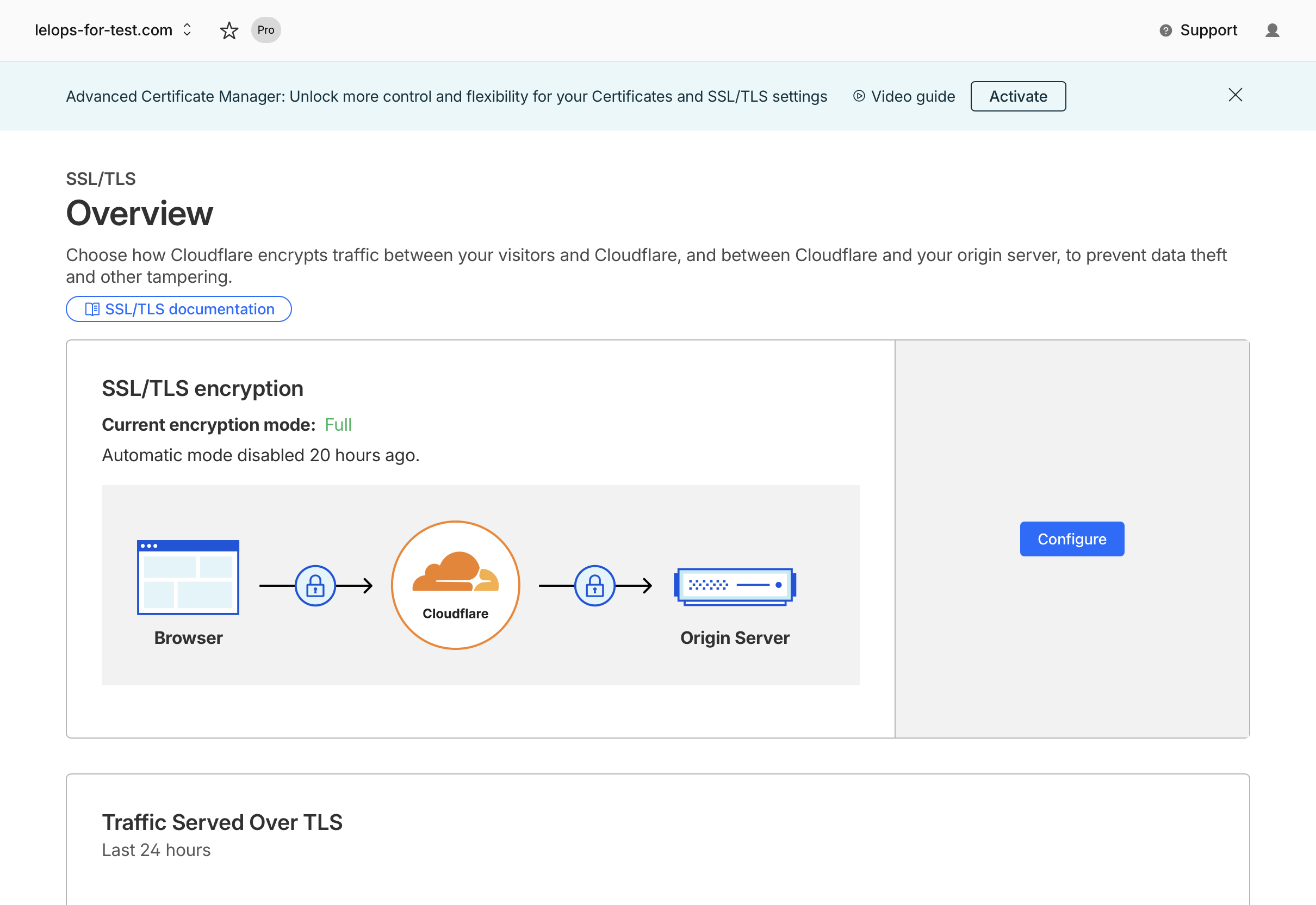Click the lock icon between Browser and Cloudflare
Screen dimensions: 1316x905
[x=315, y=586]
